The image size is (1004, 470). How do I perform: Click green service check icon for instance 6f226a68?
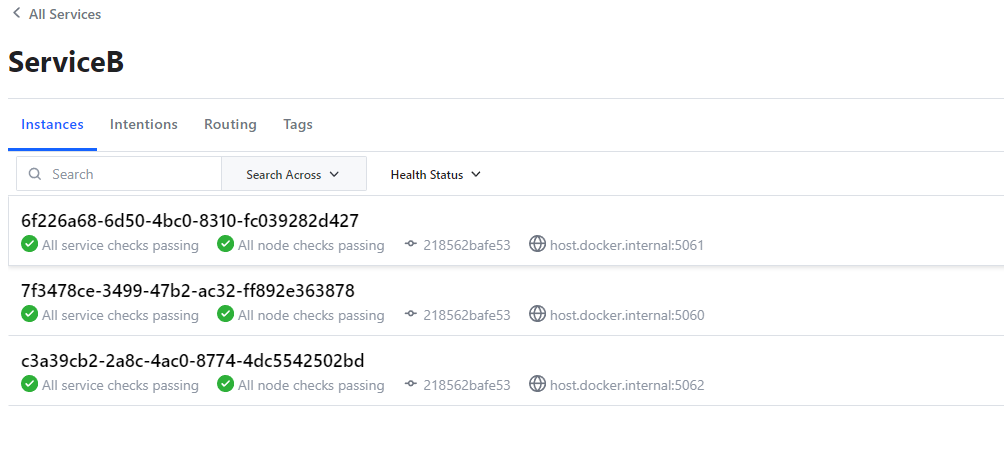pos(29,245)
